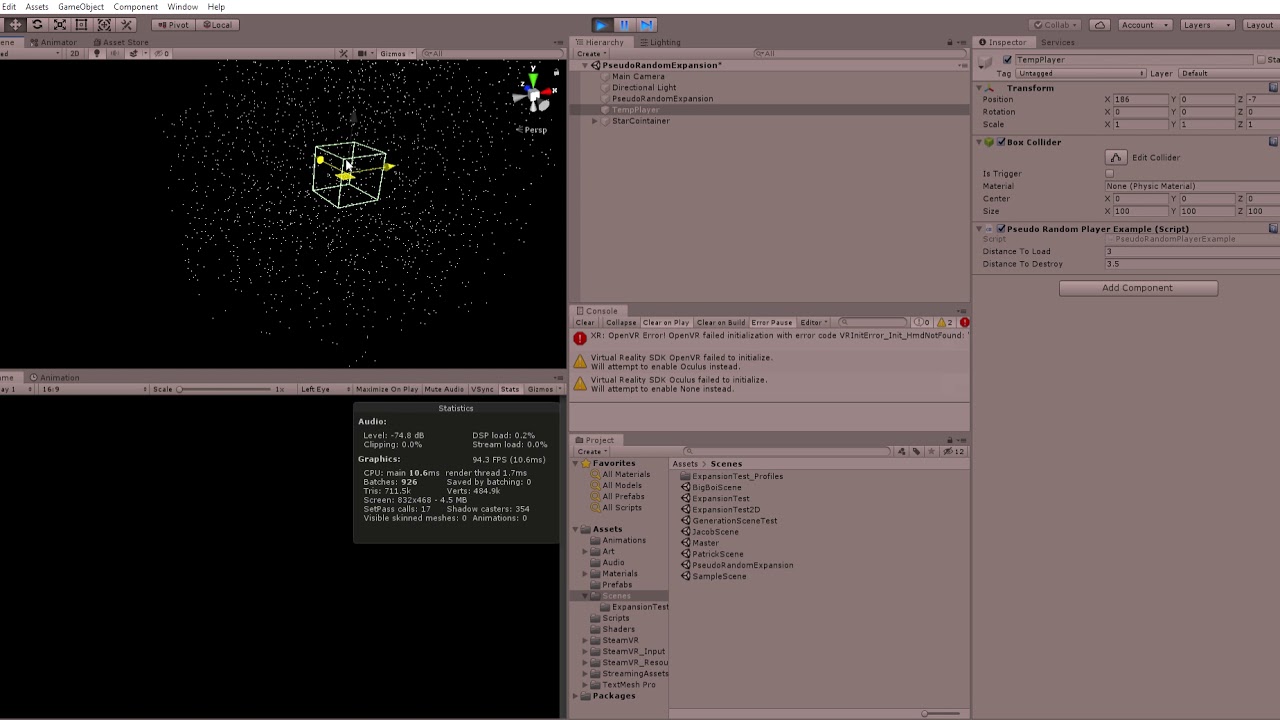
Task: Select the Rect transform tool
Action: point(81,24)
